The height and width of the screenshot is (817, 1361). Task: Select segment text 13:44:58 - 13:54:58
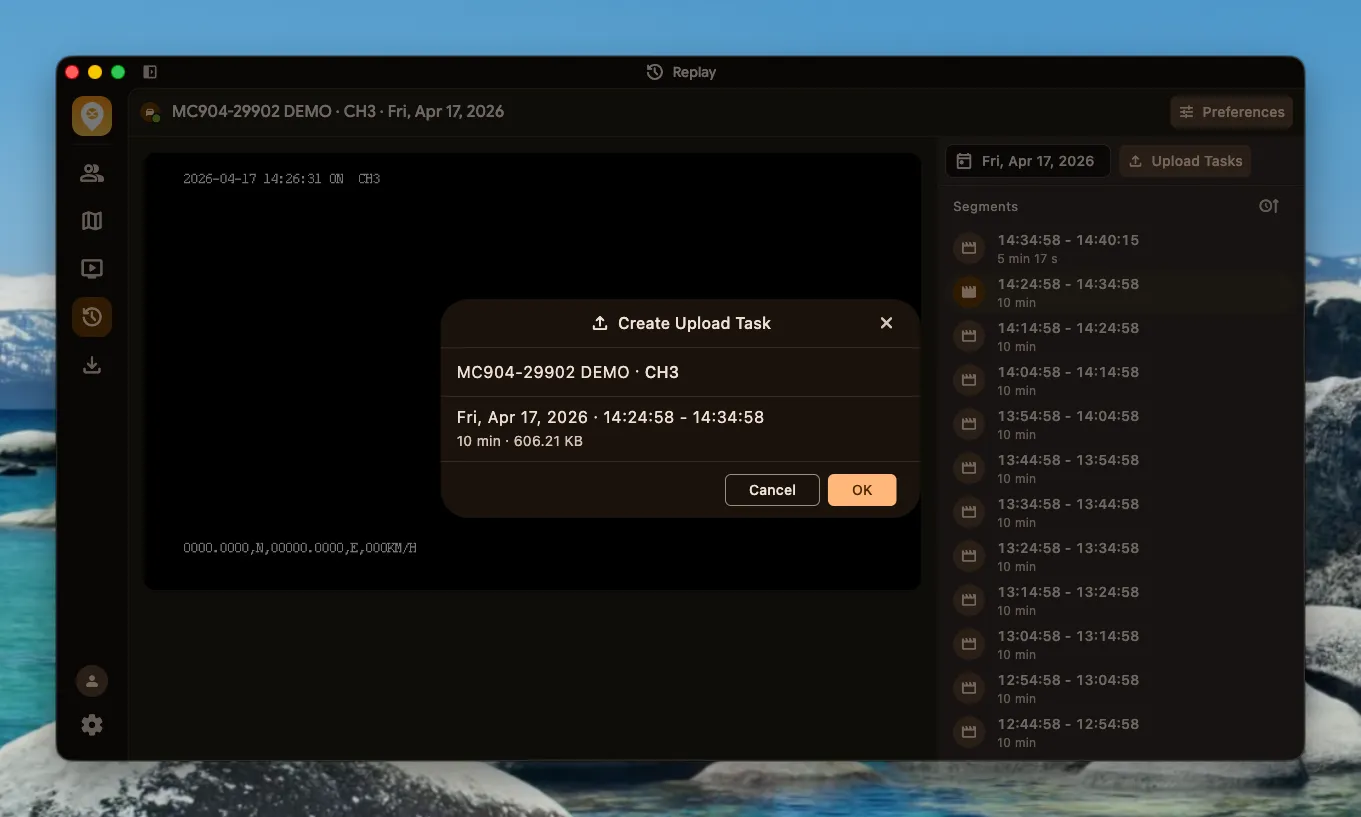point(1068,460)
